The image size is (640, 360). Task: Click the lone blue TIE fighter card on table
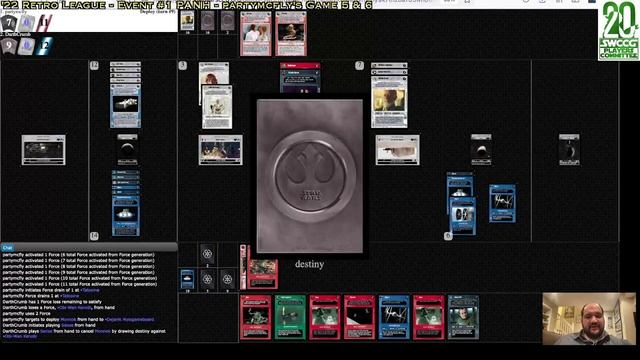click(502, 203)
